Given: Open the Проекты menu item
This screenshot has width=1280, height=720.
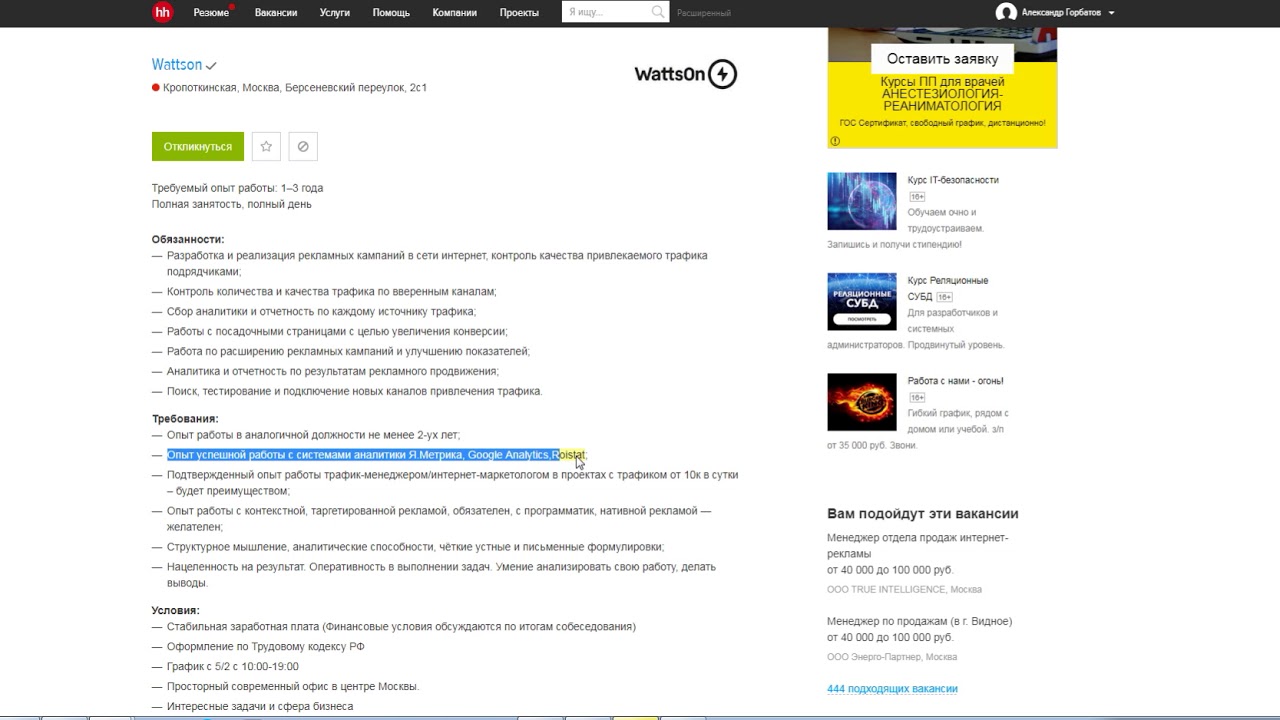Looking at the screenshot, I should tap(519, 13).
